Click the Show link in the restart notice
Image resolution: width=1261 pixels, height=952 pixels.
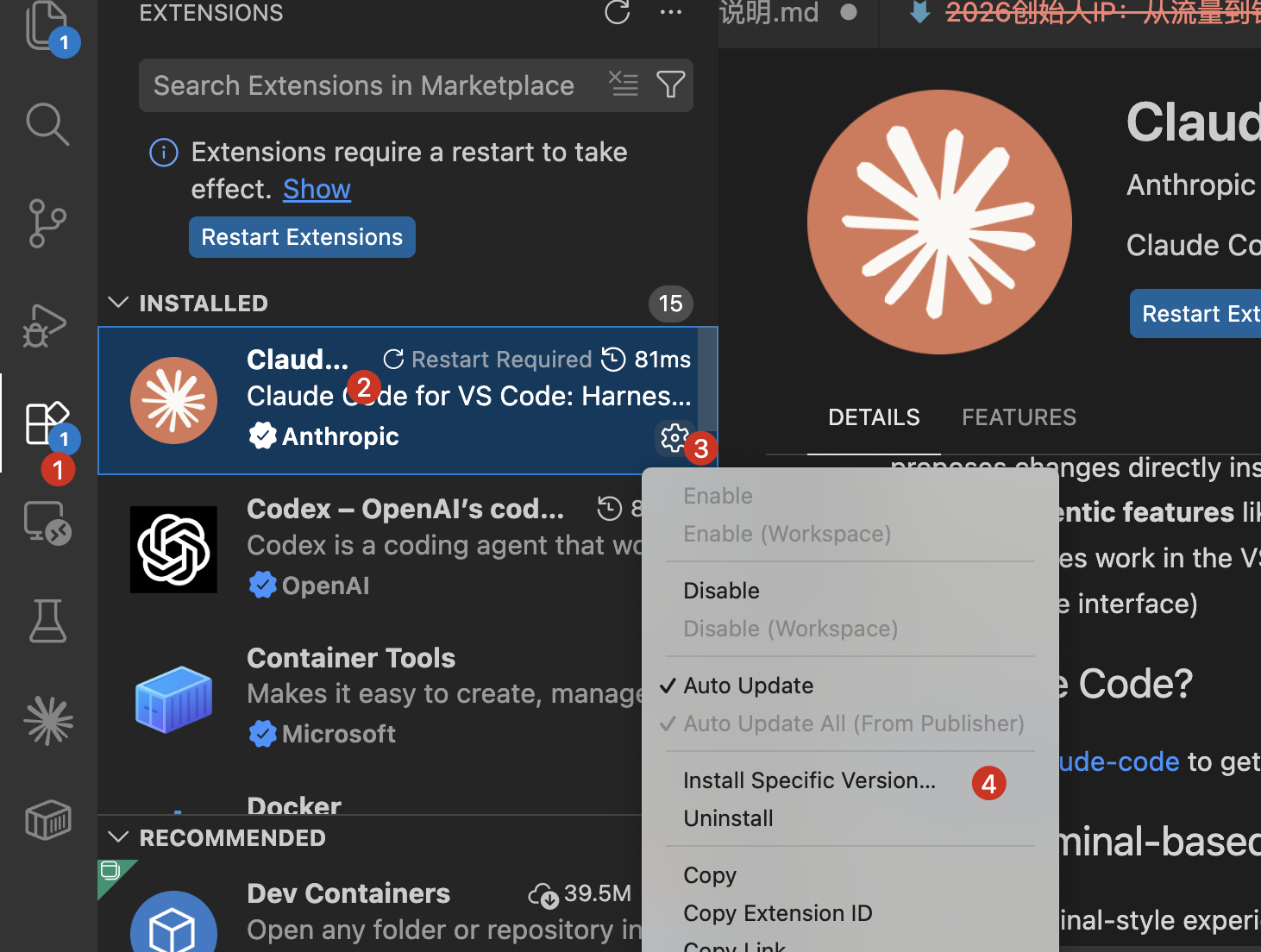(x=317, y=189)
